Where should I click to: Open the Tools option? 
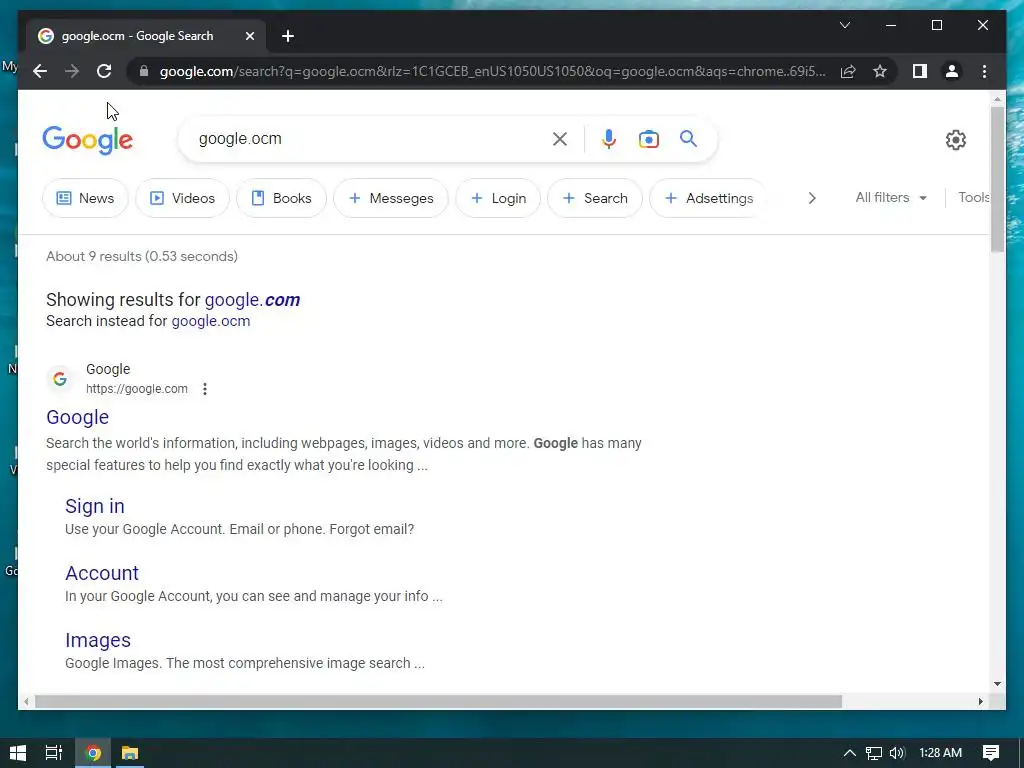(x=973, y=197)
